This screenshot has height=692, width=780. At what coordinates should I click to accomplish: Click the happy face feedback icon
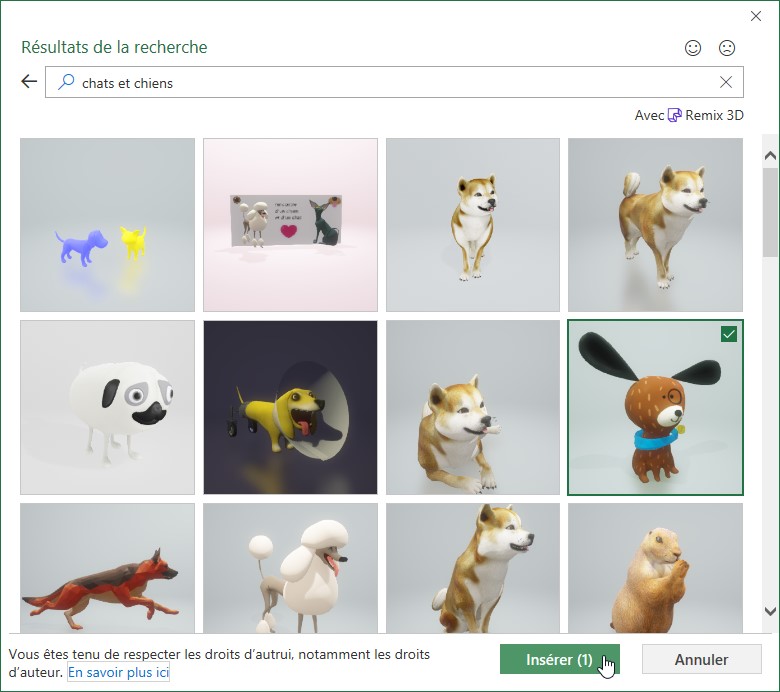click(x=693, y=48)
